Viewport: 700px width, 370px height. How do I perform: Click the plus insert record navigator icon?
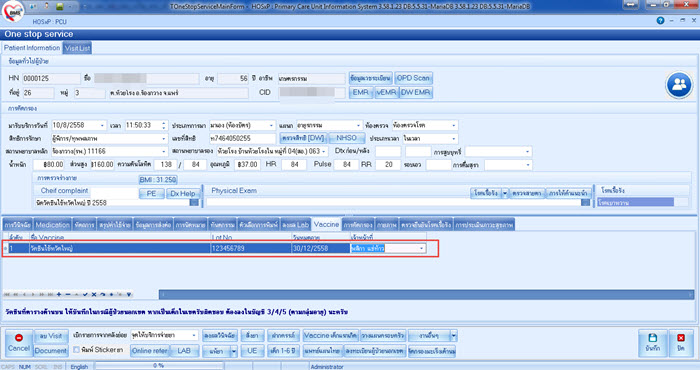pos(59,295)
